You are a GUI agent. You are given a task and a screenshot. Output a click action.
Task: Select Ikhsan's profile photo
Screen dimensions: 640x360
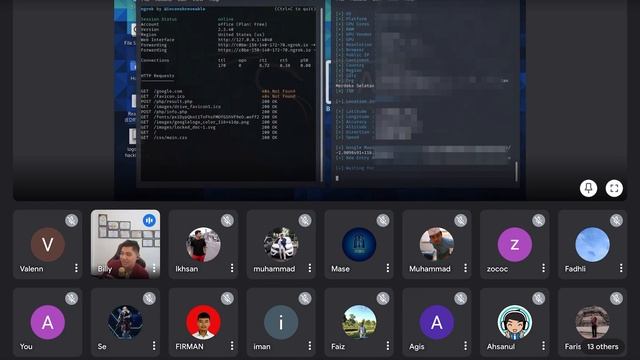tap(203, 244)
